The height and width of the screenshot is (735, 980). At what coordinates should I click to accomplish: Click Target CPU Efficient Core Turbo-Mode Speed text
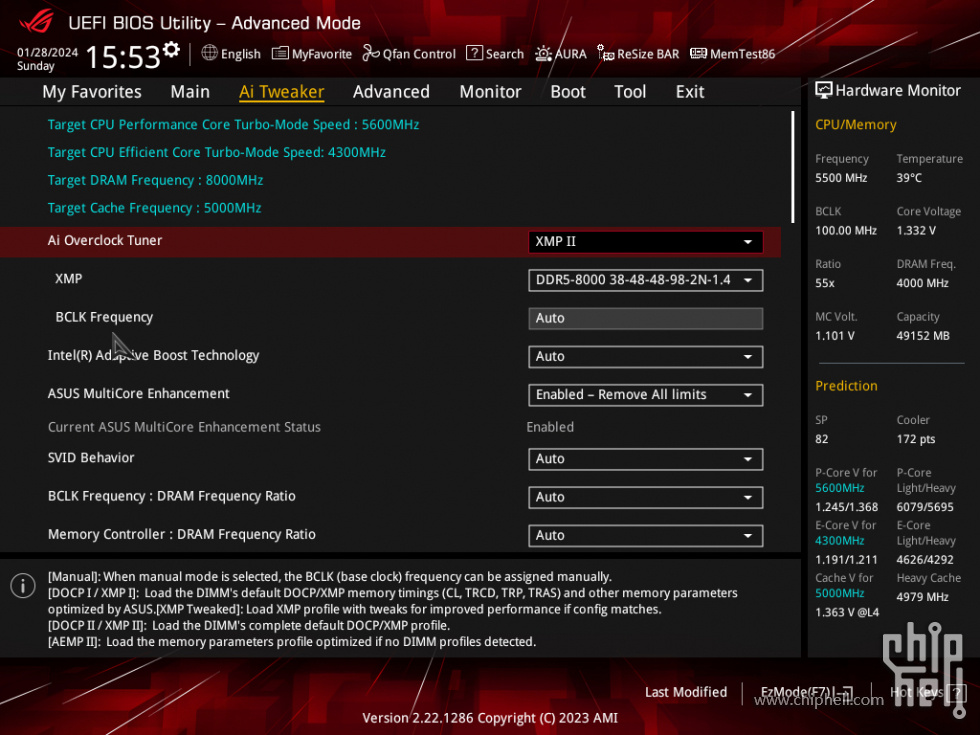pos(216,152)
